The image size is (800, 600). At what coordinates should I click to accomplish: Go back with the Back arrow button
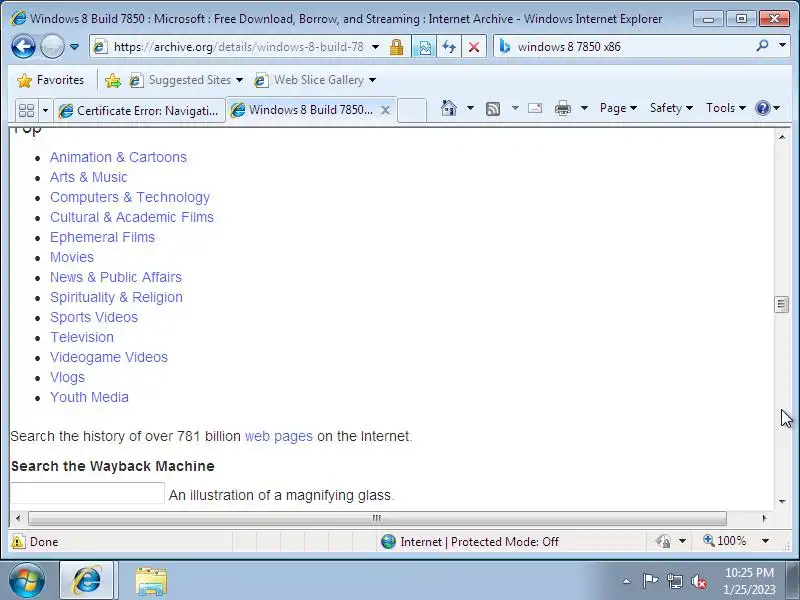pyautogui.click(x=23, y=47)
